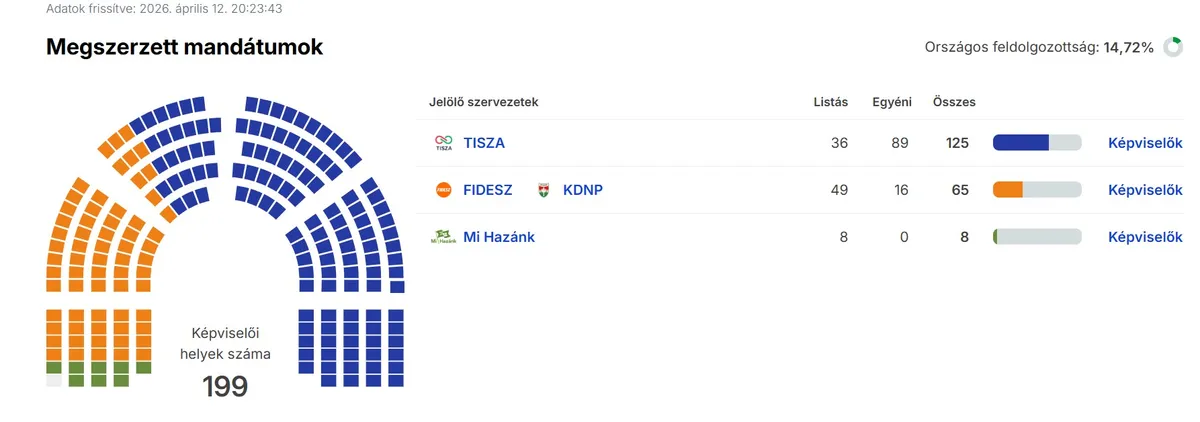Click the Összes column header

953,102
